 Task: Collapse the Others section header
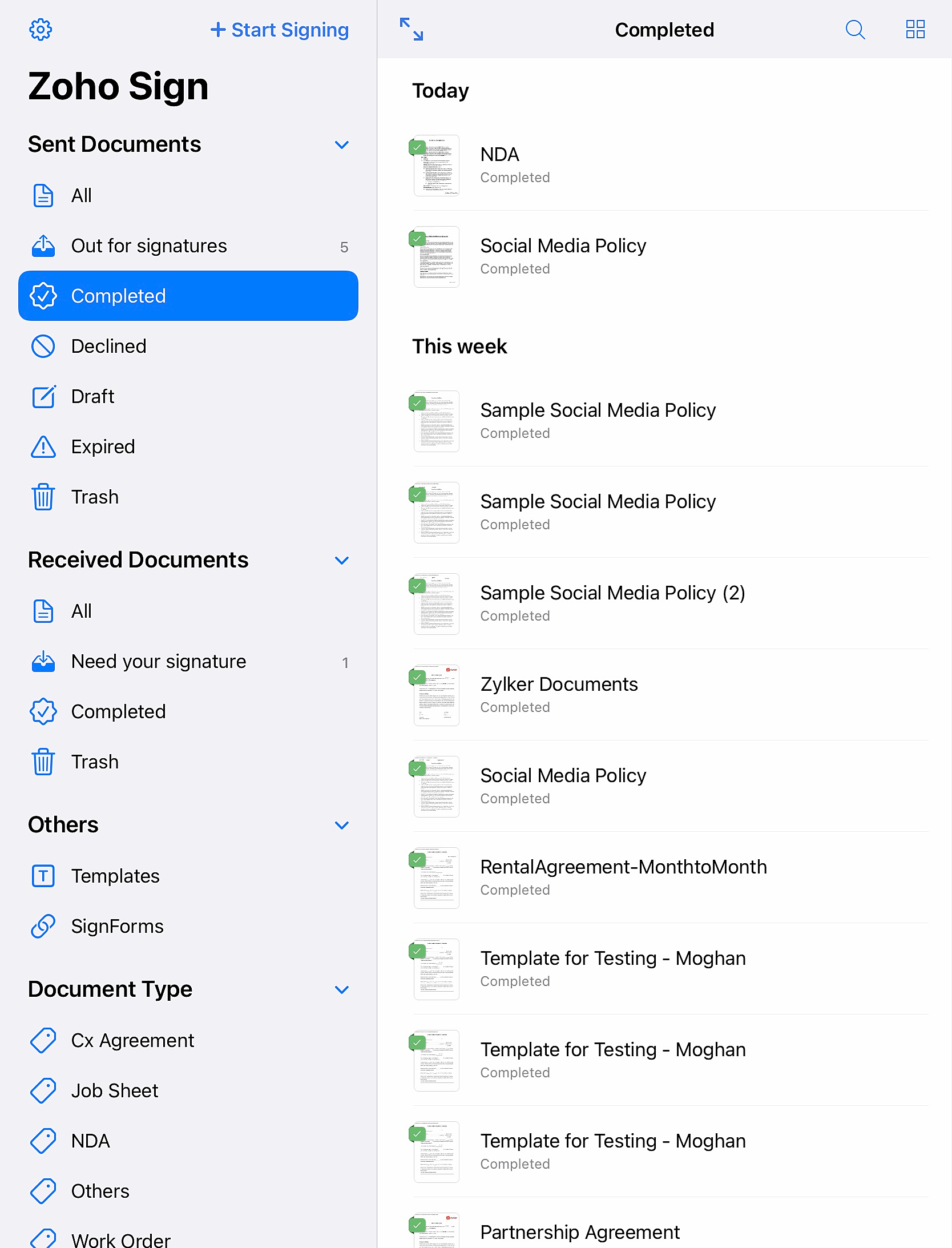[341, 825]
